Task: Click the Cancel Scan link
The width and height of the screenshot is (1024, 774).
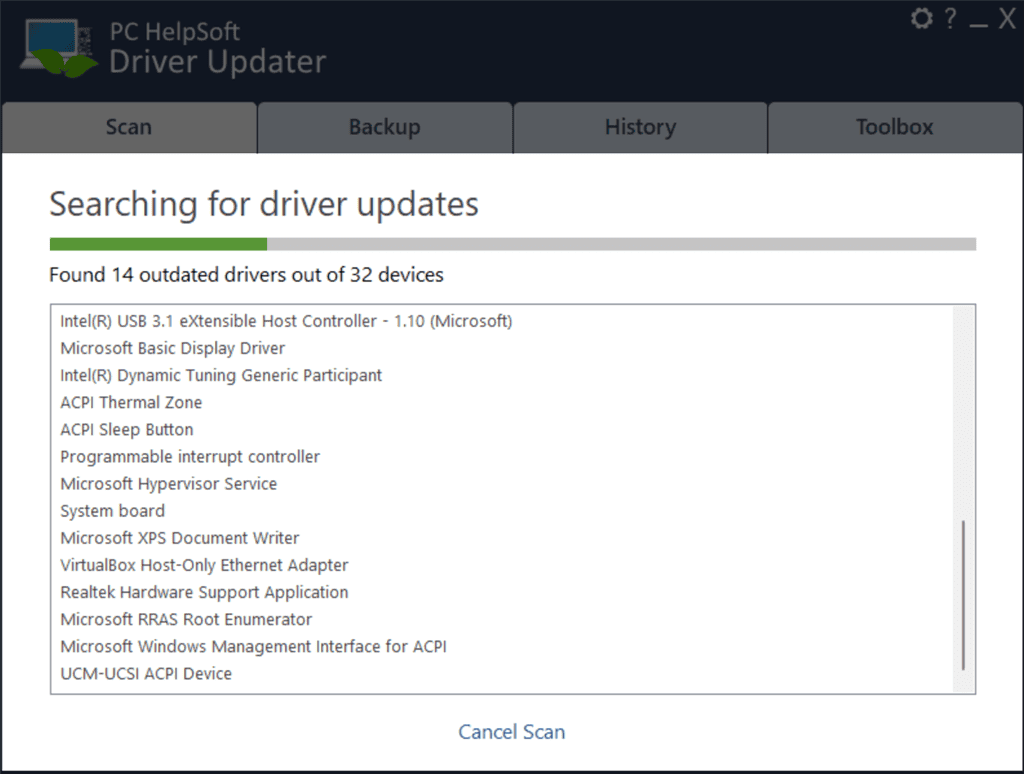Action: [x=511, y=732]
